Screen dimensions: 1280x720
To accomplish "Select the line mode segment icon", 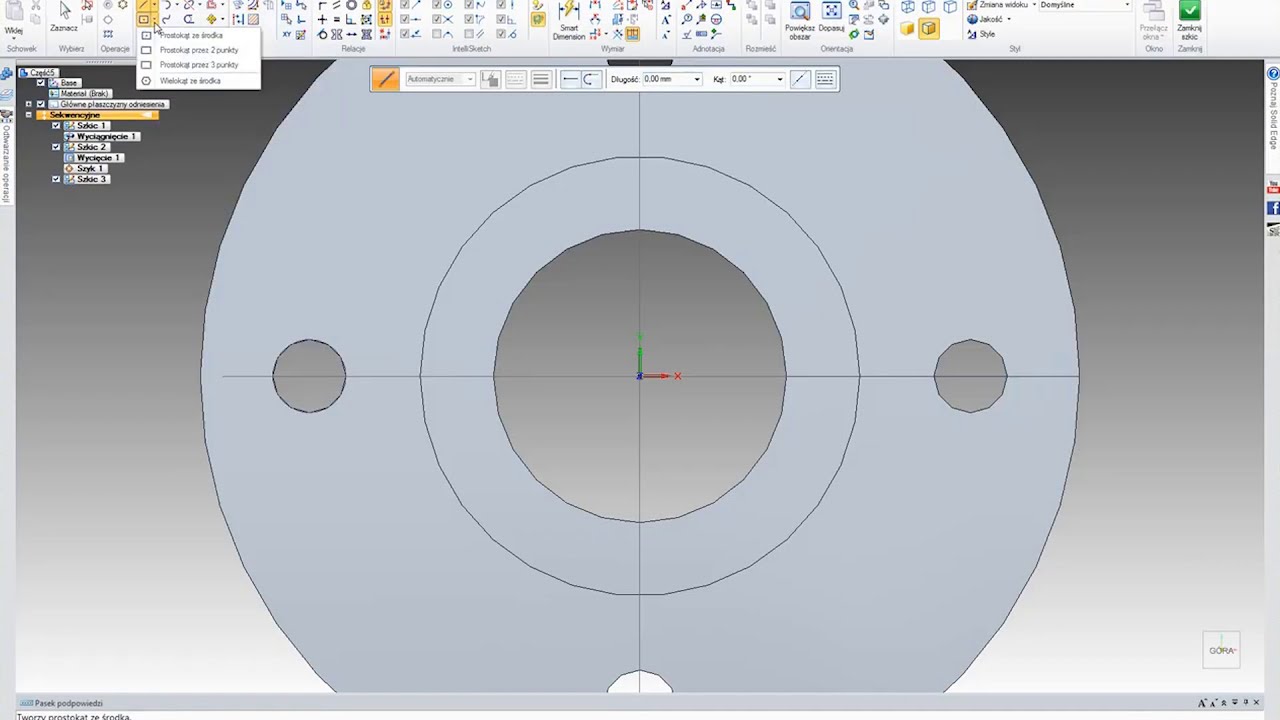I will pos(570,79).
